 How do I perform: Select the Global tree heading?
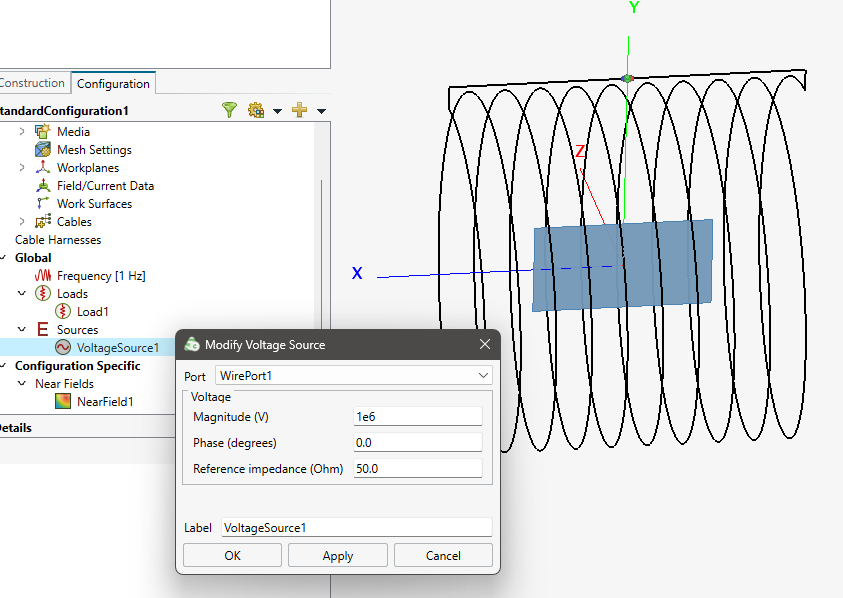[x=33, y=258]
